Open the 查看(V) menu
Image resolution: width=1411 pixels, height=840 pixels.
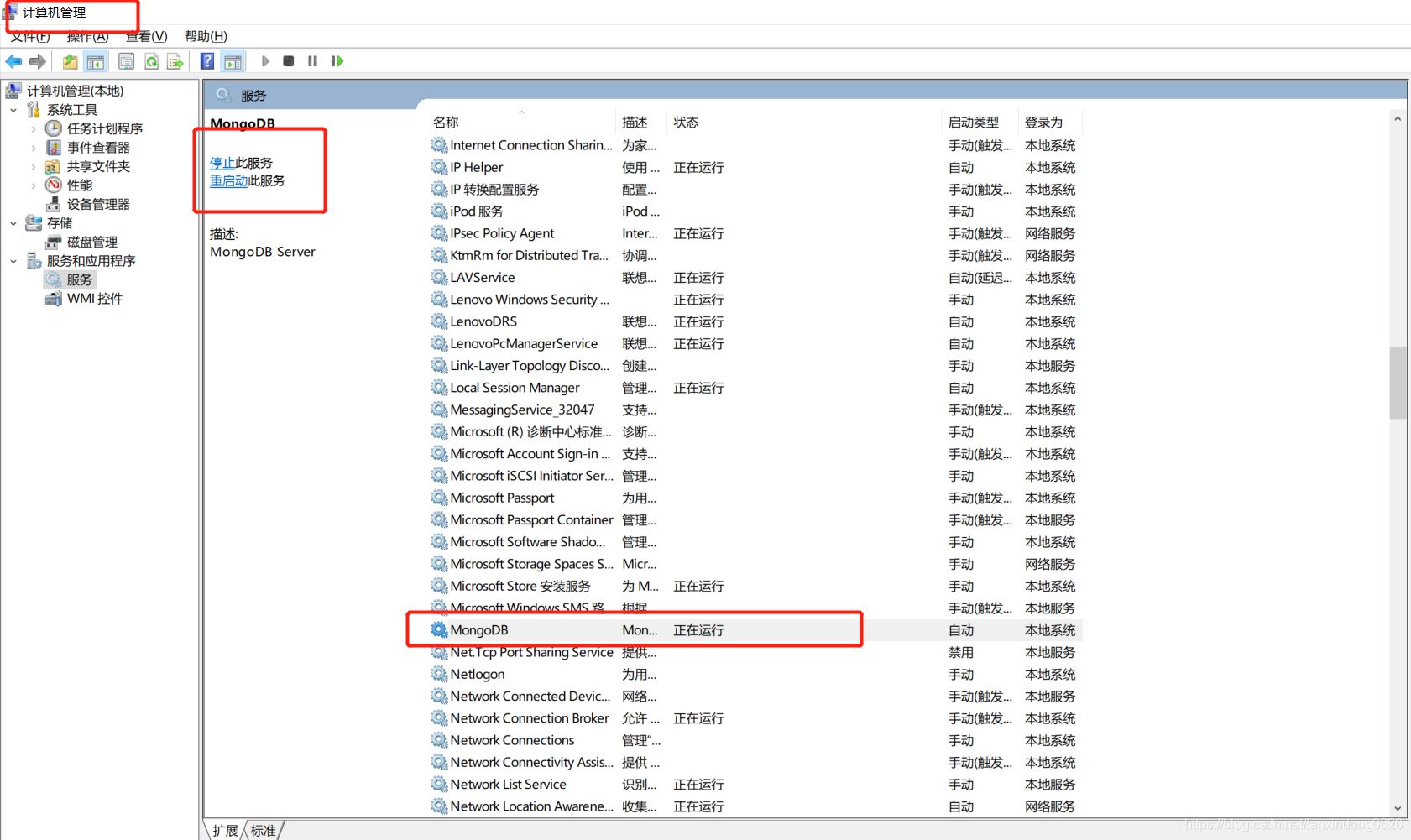pos(147,36)
